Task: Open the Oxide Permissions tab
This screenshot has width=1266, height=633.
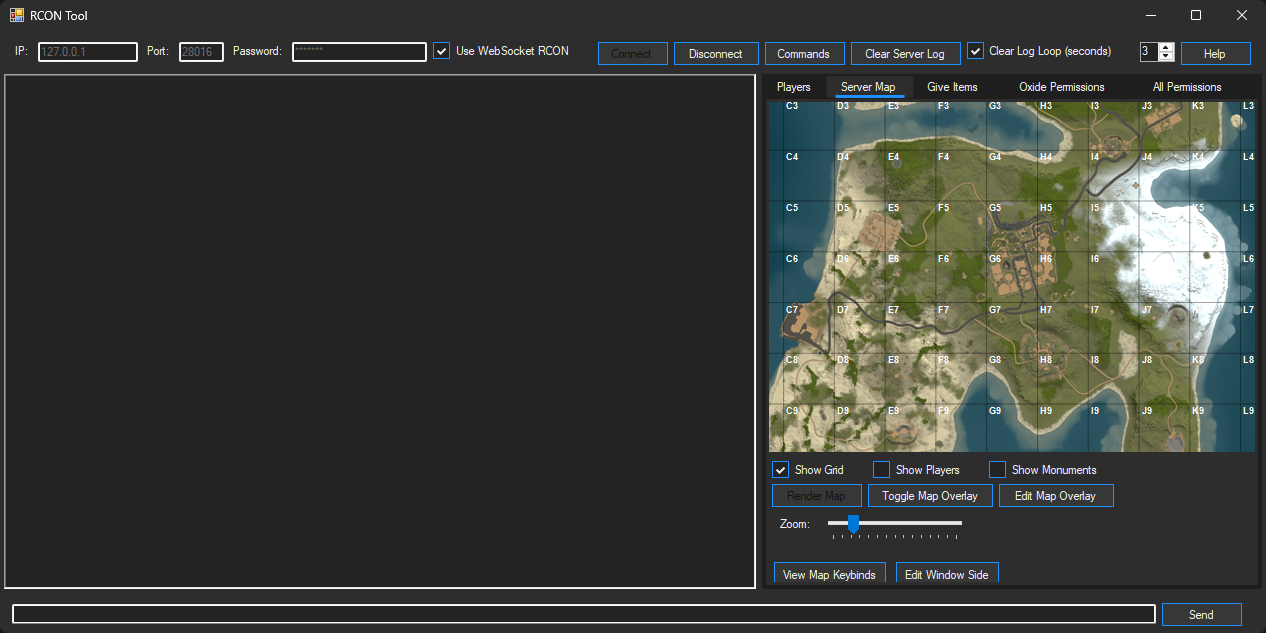Action: (x=1061, y=87)
